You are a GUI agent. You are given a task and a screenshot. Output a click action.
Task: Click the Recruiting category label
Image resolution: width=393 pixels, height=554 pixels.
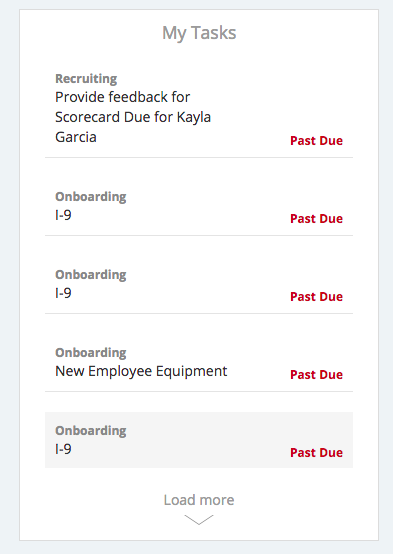coord(86,78)
